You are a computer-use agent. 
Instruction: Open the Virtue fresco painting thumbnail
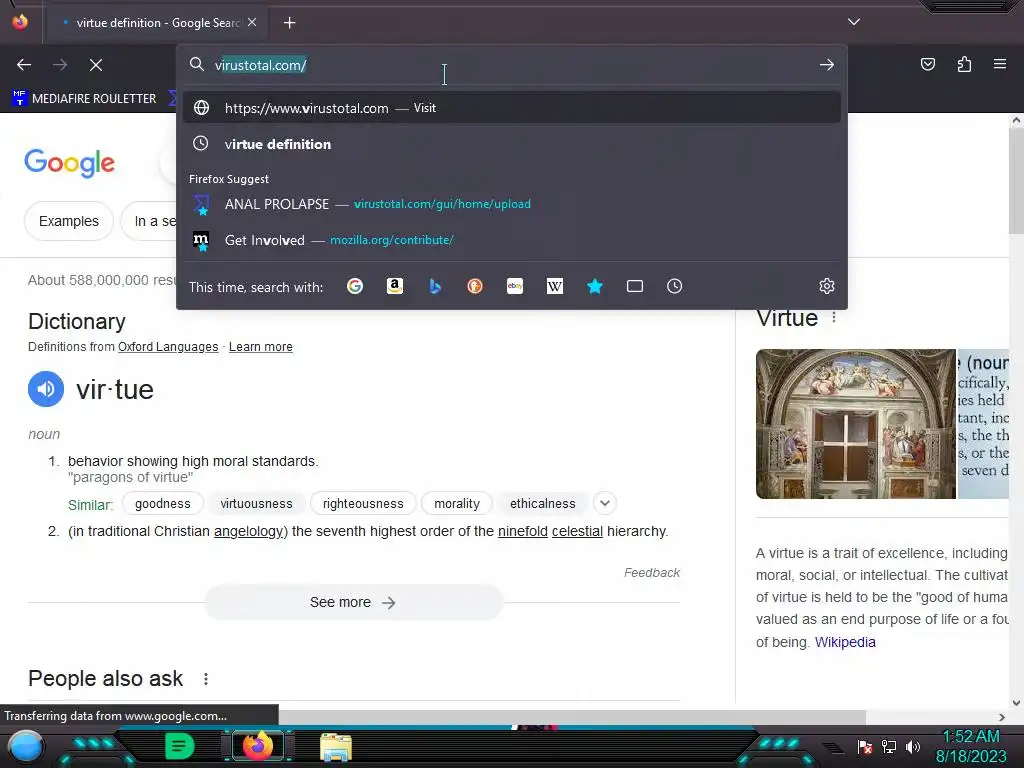coord(856,424)
